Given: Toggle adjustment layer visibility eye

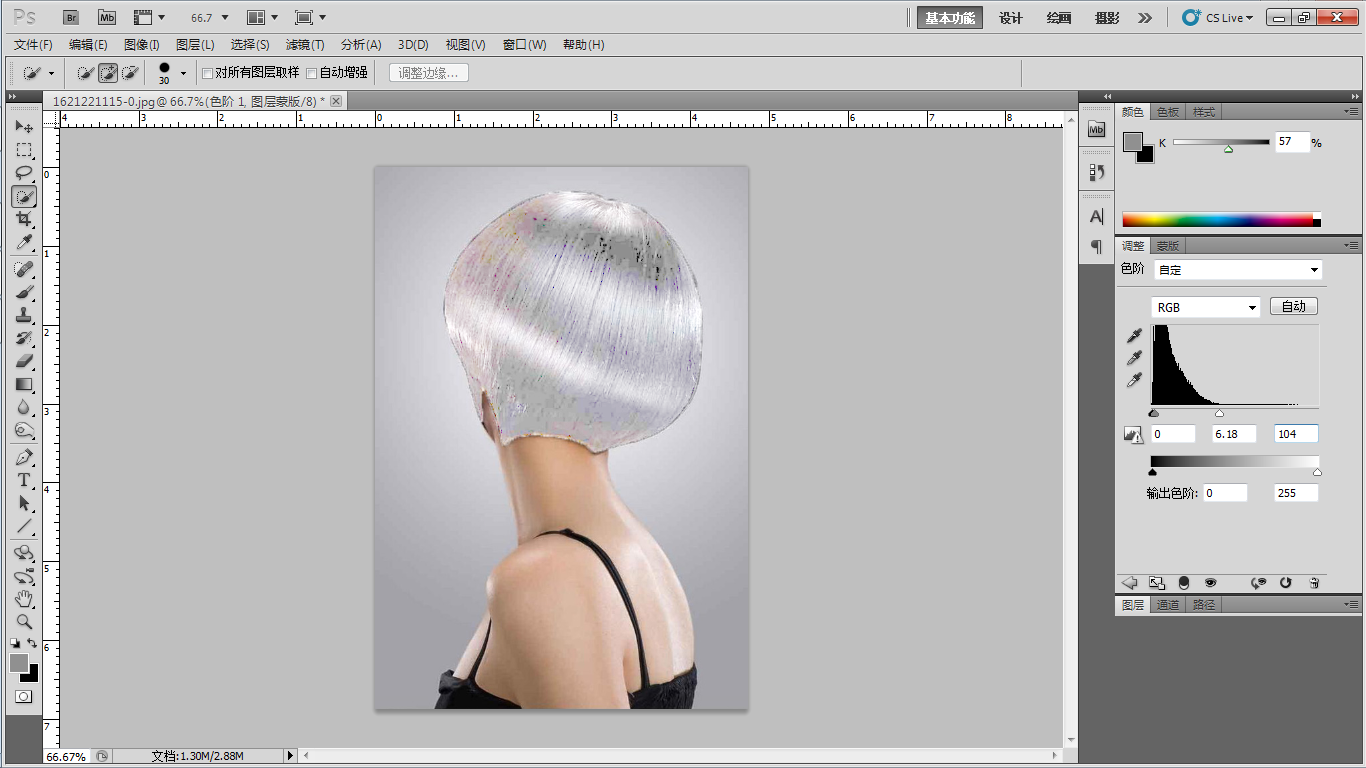Looking at the screenshot, I should coord(1211,582).
